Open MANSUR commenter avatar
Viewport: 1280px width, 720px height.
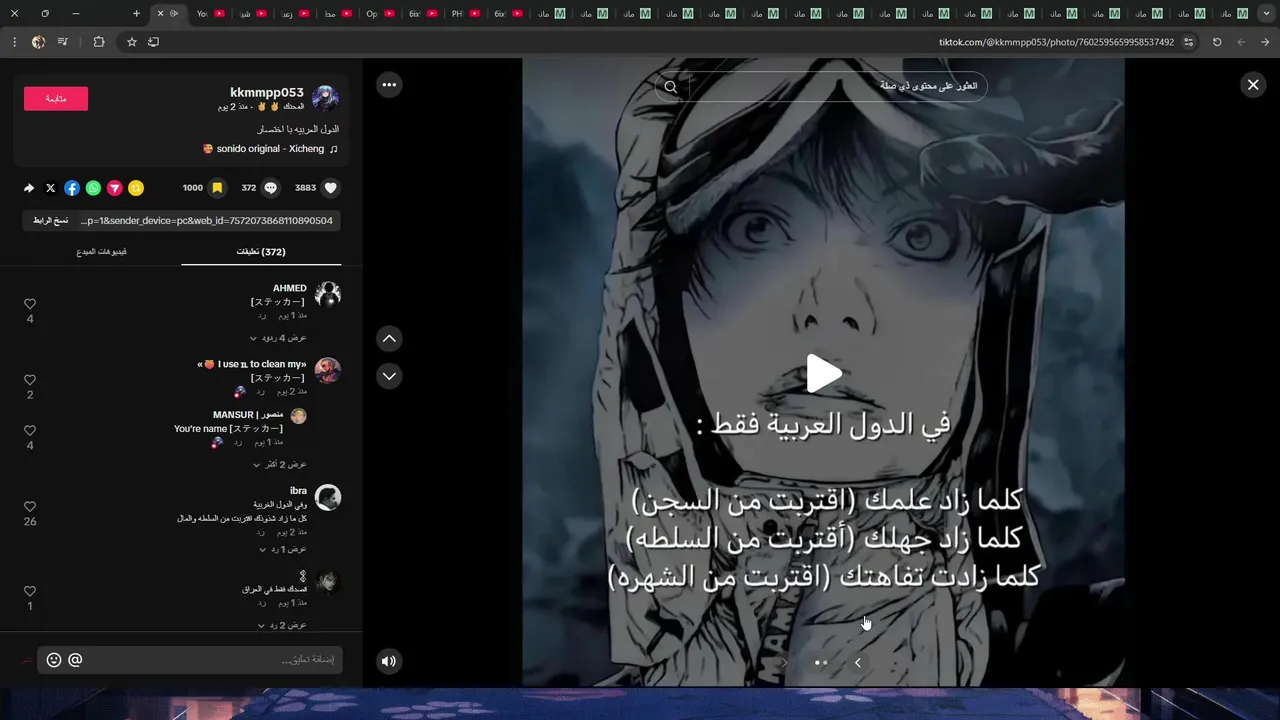pyautogui.click(x=298, y=415)
